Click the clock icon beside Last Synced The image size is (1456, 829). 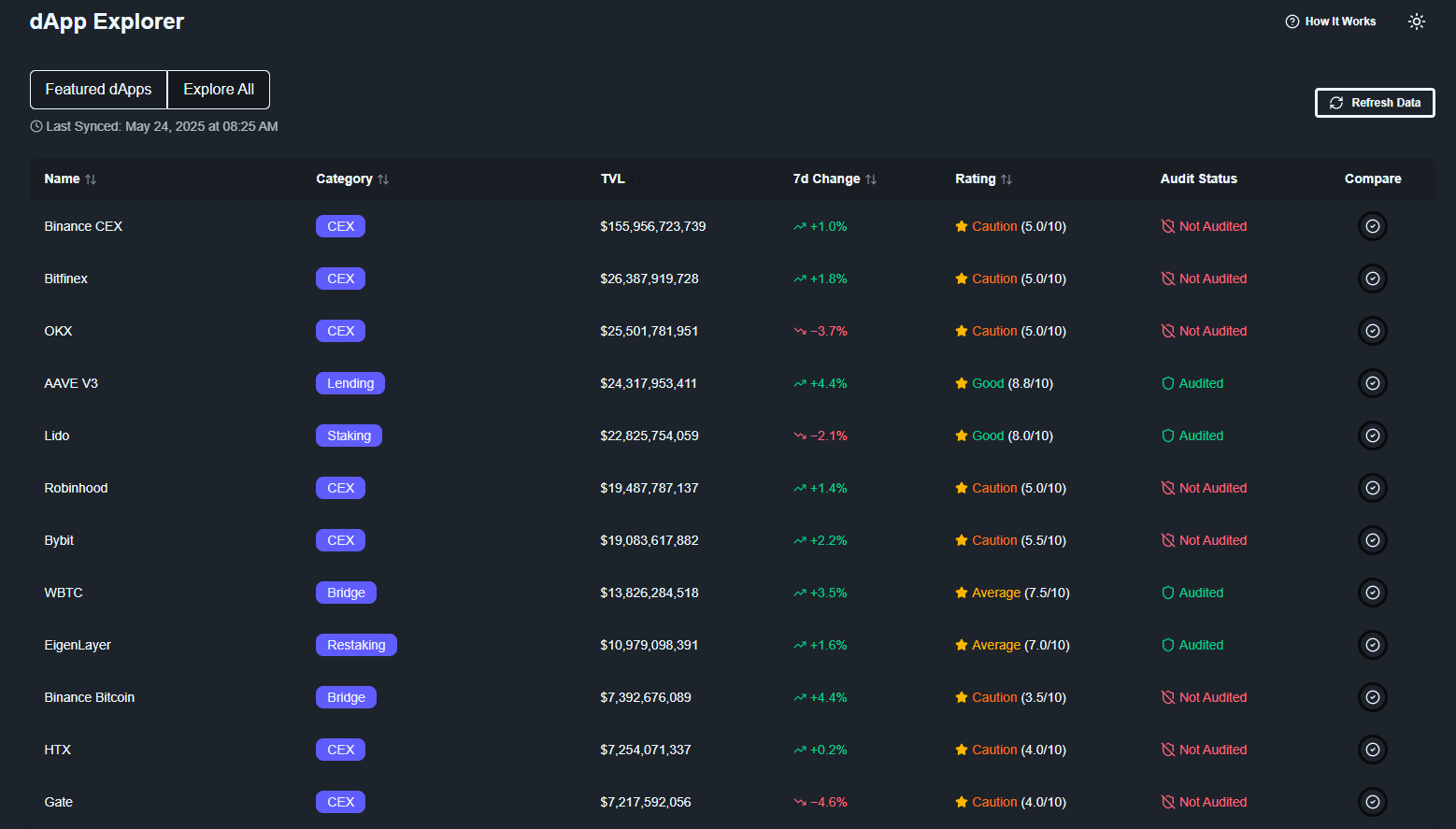(36, 126)
